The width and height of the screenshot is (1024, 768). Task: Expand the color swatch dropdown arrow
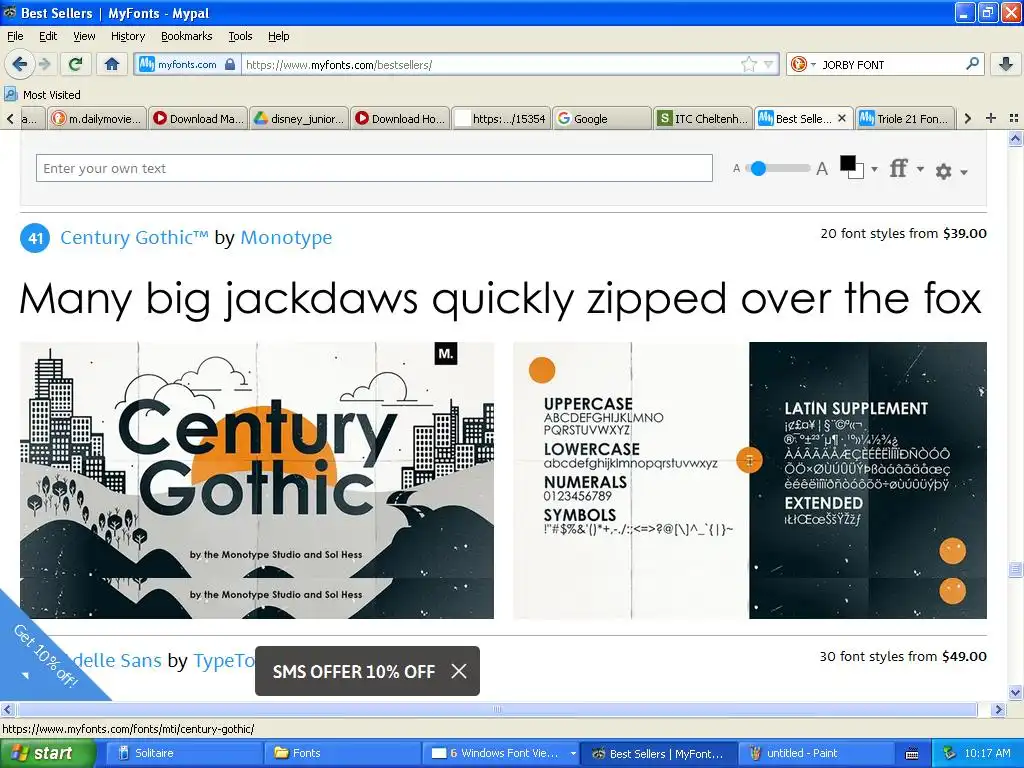click(x=874, y=169)
